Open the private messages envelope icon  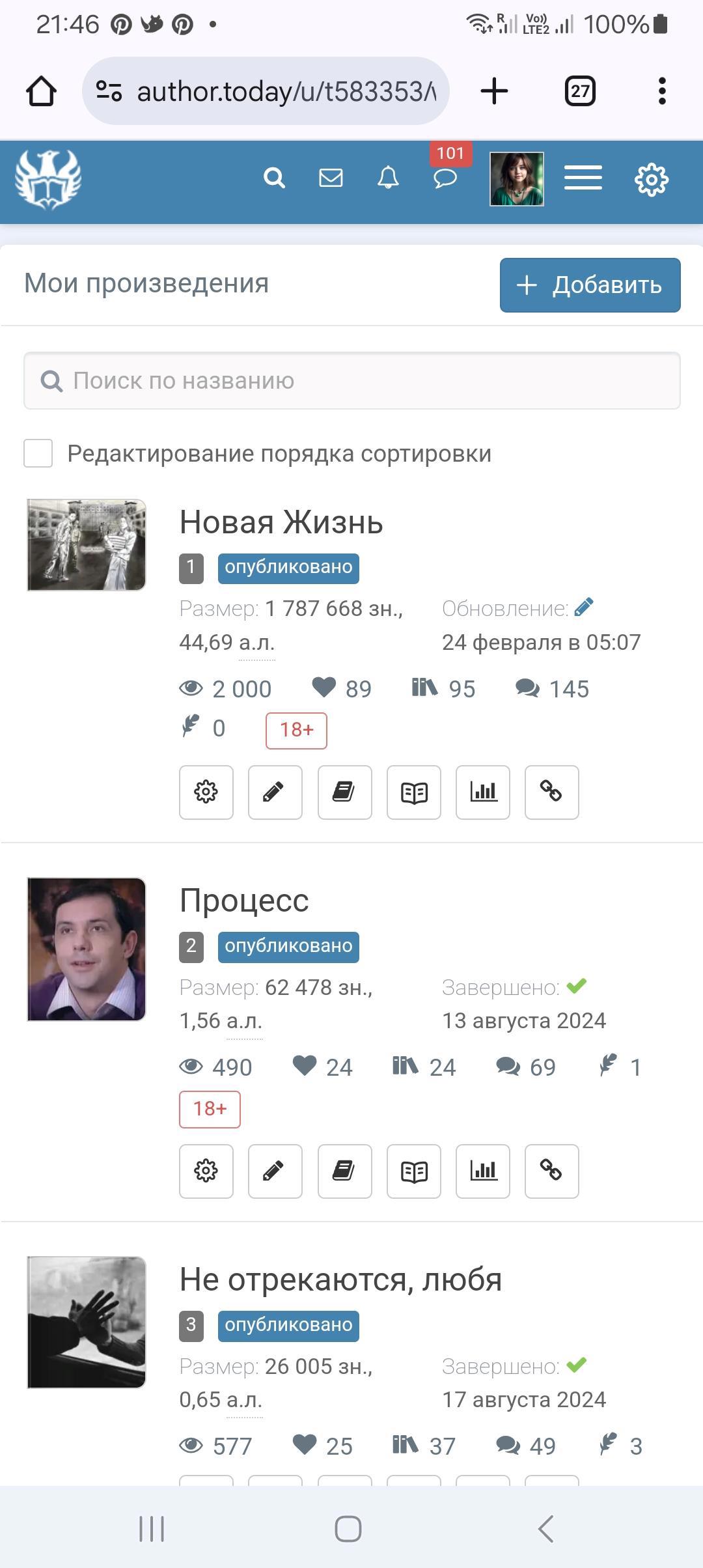click(331, 178)
